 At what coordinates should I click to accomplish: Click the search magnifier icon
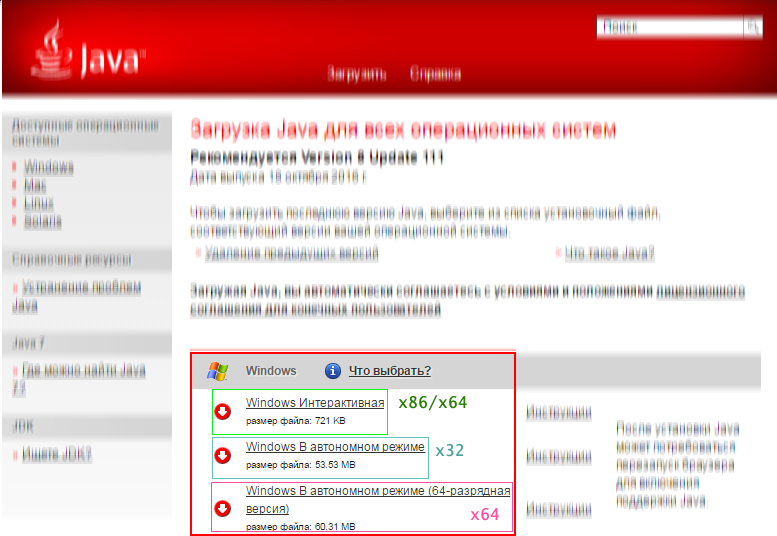point(751,27)
